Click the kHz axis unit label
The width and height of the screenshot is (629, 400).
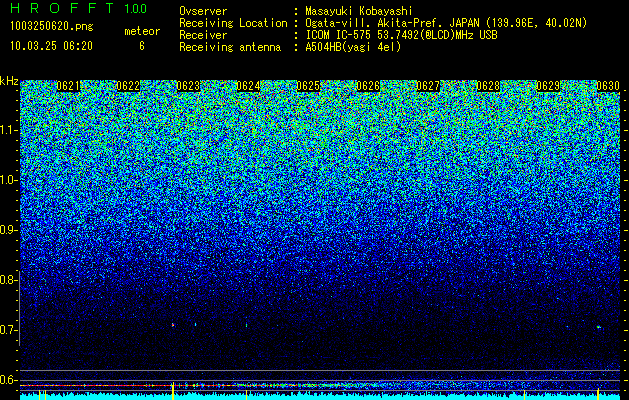click(x=9, y=81)
